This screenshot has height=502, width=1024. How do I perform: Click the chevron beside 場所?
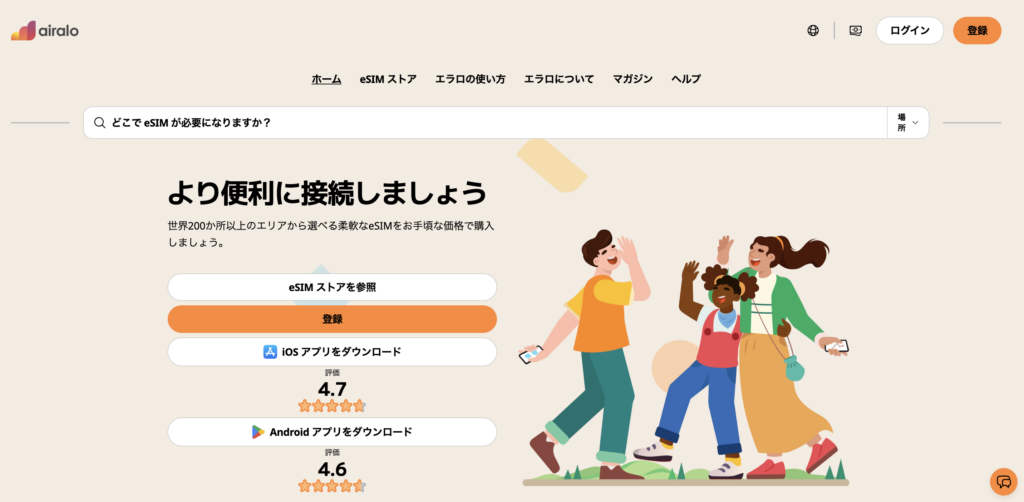pos(915,123)
